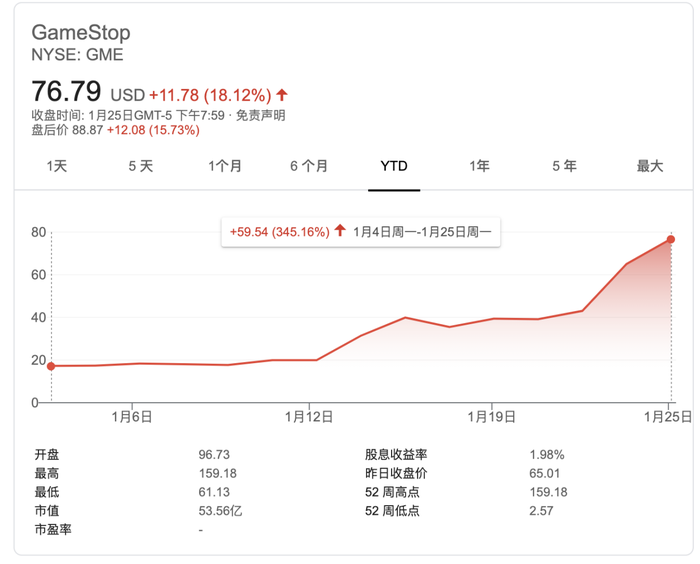
Task: Click the up arrow inside the chart tooltip
Action: coord(340,230)
